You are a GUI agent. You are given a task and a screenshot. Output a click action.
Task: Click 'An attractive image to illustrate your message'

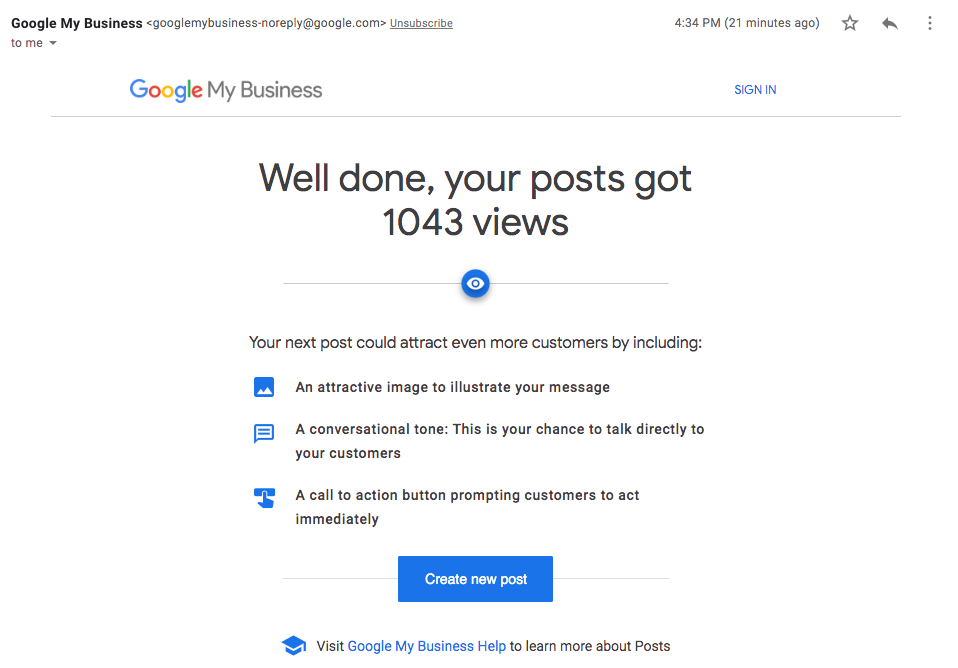click(453, 387)
